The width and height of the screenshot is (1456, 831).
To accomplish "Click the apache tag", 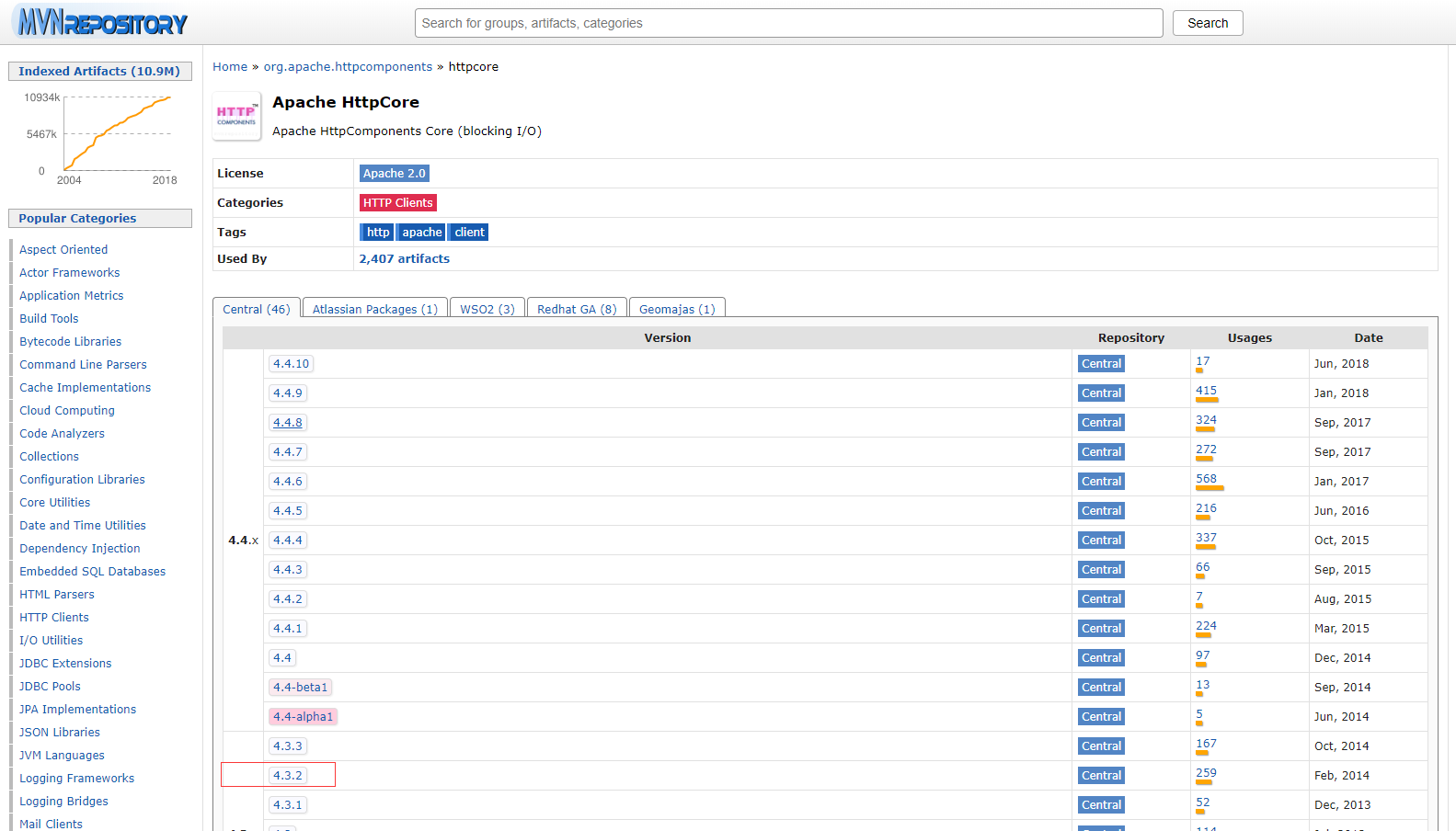I will coord(421,233).
